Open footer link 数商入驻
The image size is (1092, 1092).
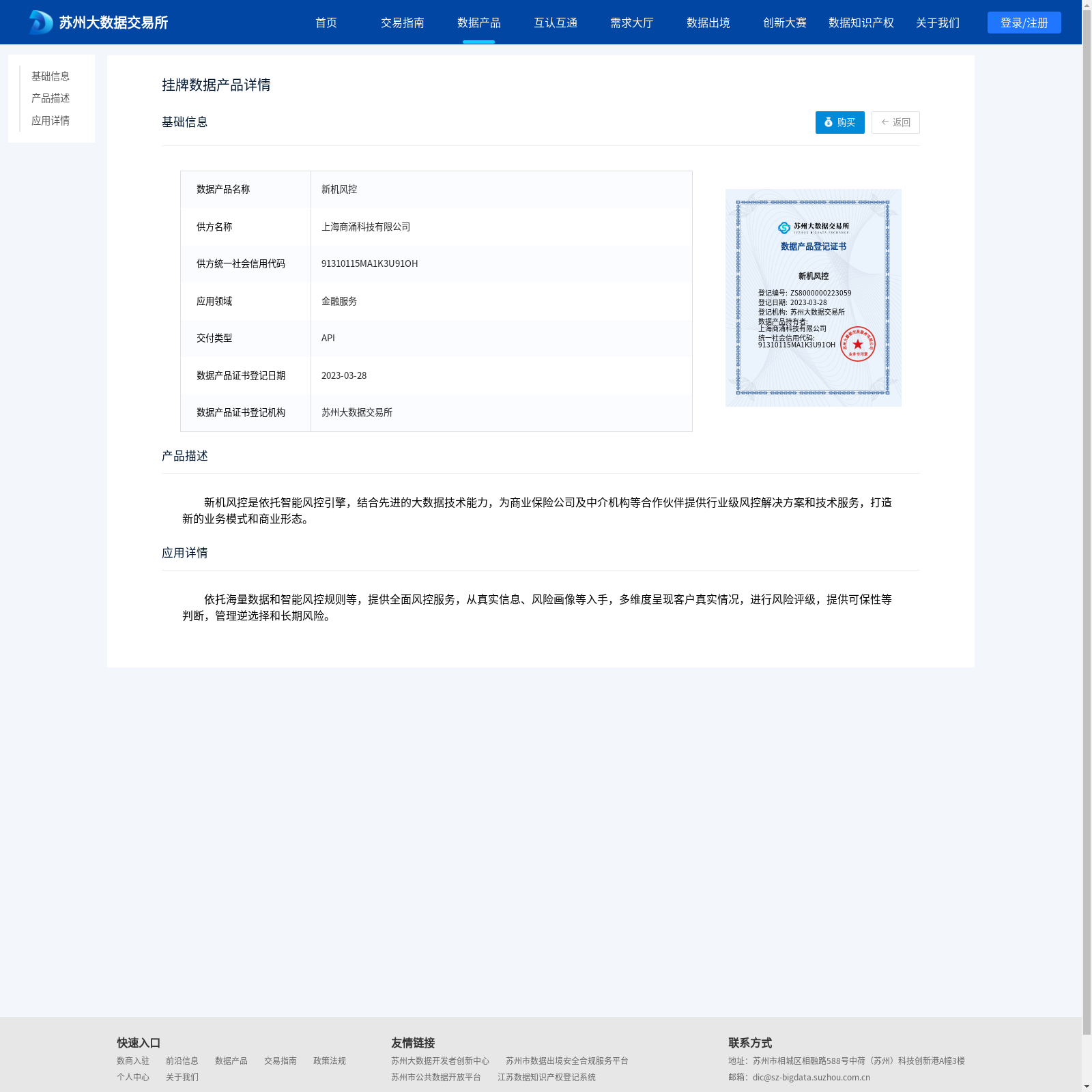coord(133,1061)
